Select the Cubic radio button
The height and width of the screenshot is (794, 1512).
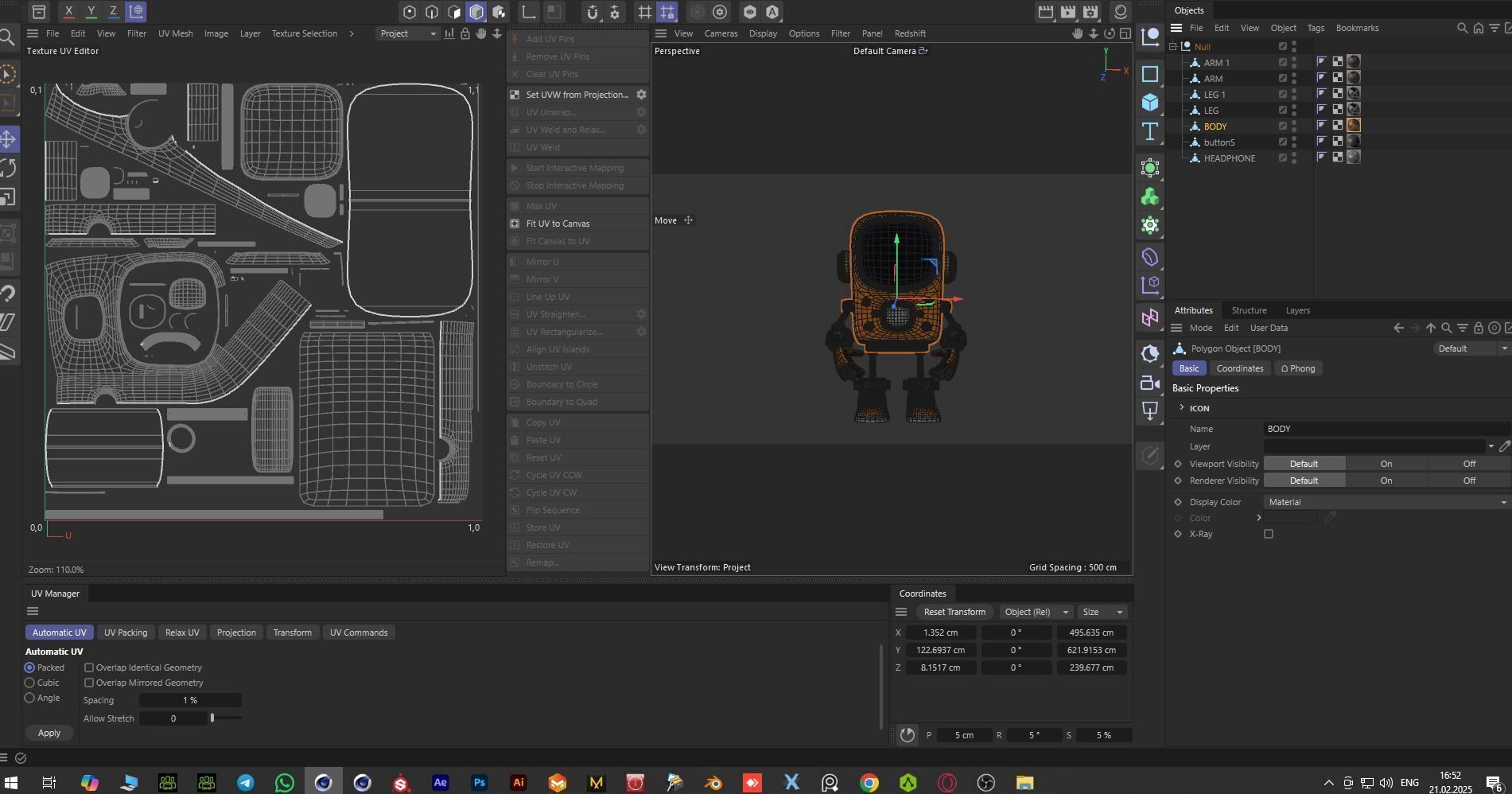[x=30, y=683]
